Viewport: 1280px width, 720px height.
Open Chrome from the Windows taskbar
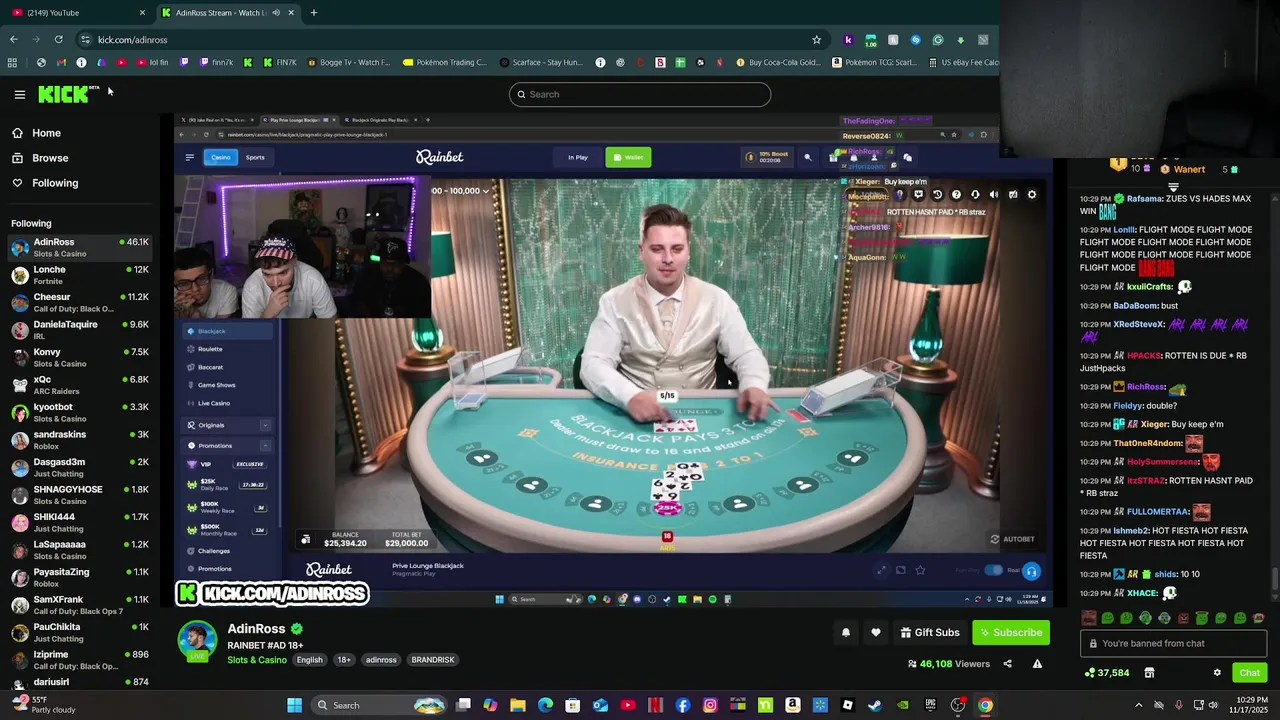985,705
